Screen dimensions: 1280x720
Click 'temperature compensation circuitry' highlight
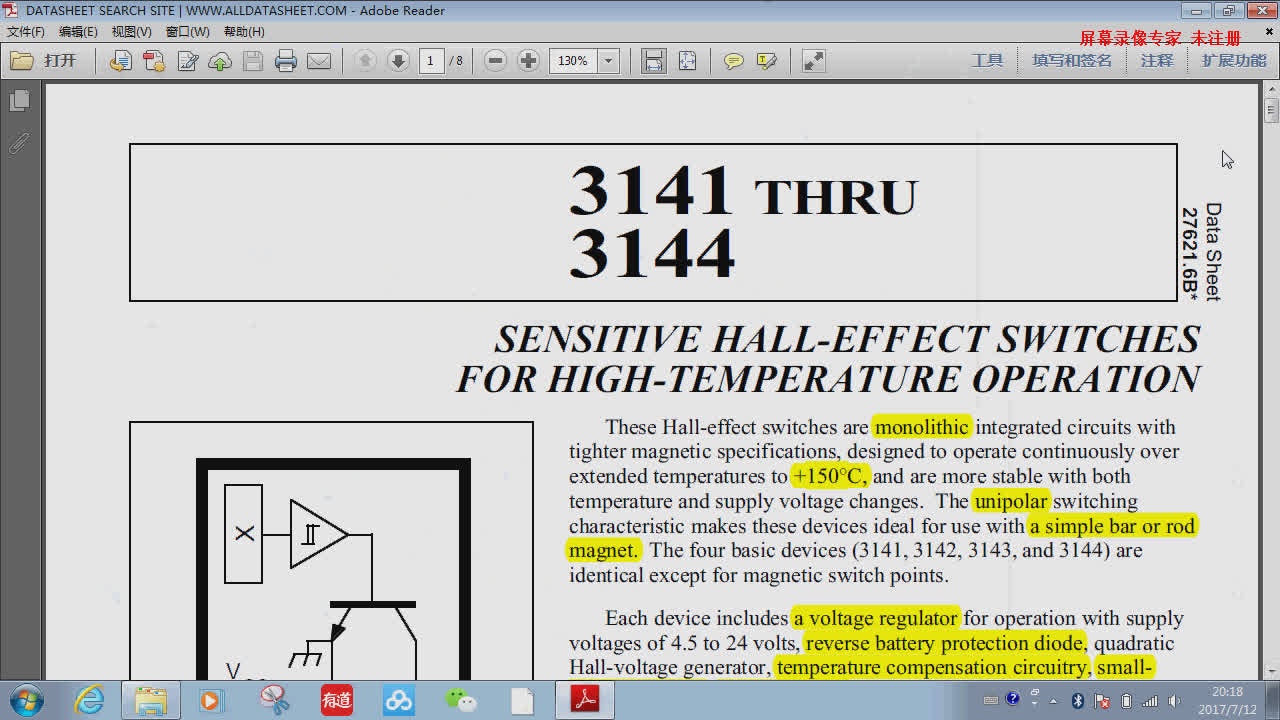(931, 667)
